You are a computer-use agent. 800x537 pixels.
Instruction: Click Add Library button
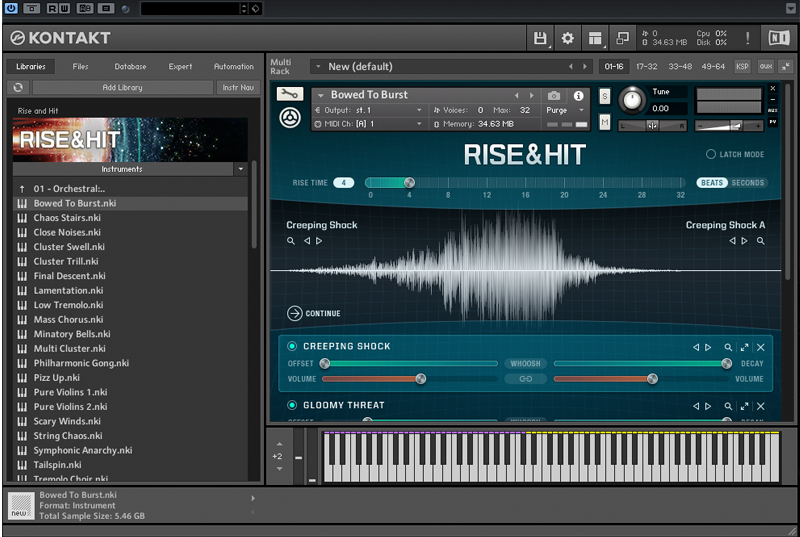coord(122,87)
